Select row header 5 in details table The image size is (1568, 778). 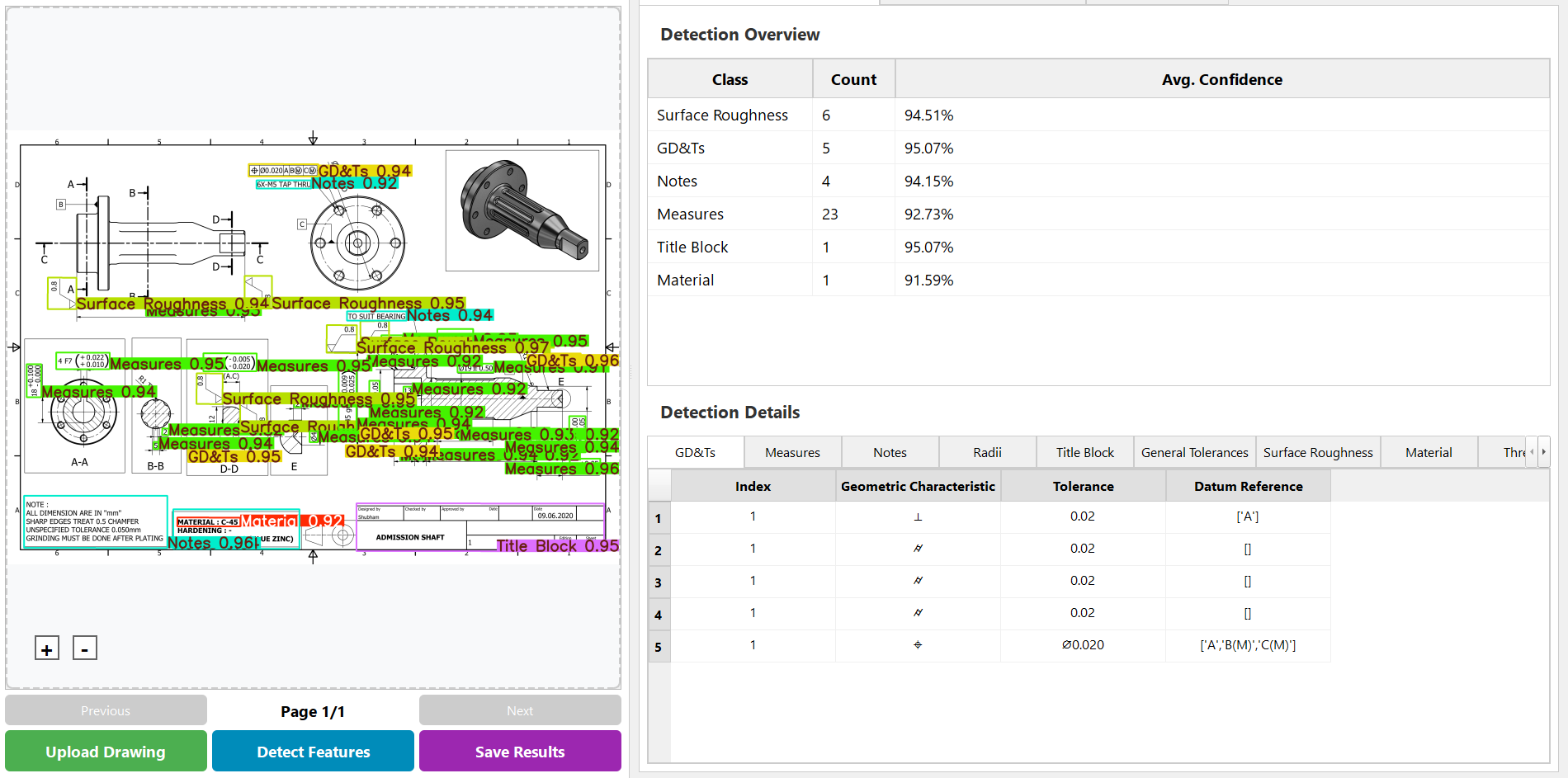659,647
